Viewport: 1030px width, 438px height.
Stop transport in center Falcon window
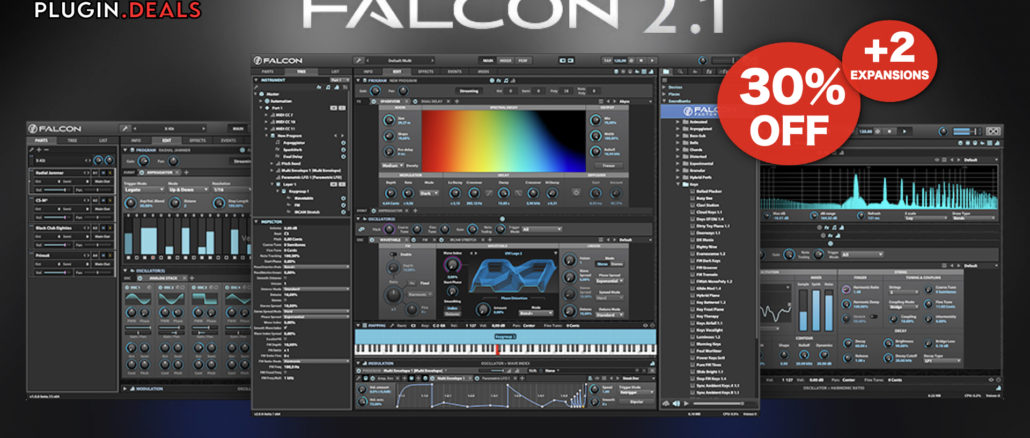pos(640,60)
